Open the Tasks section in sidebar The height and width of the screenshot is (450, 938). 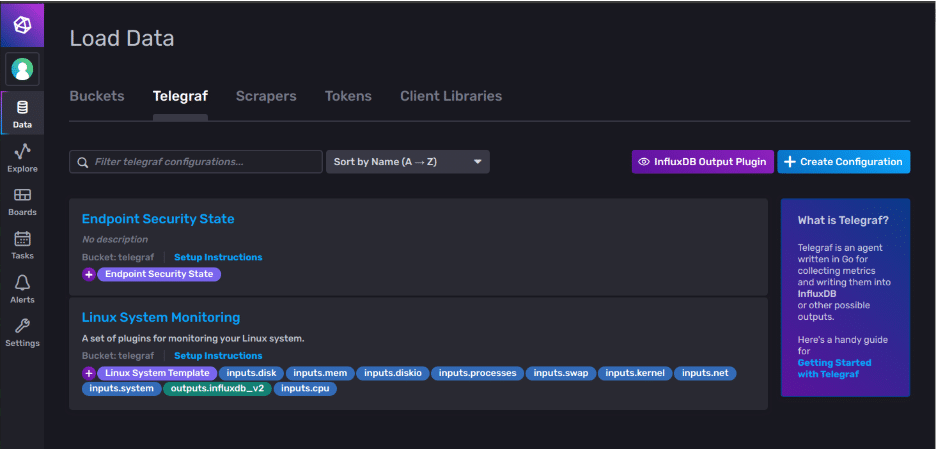pyautogui.click(x=22, y=246)
